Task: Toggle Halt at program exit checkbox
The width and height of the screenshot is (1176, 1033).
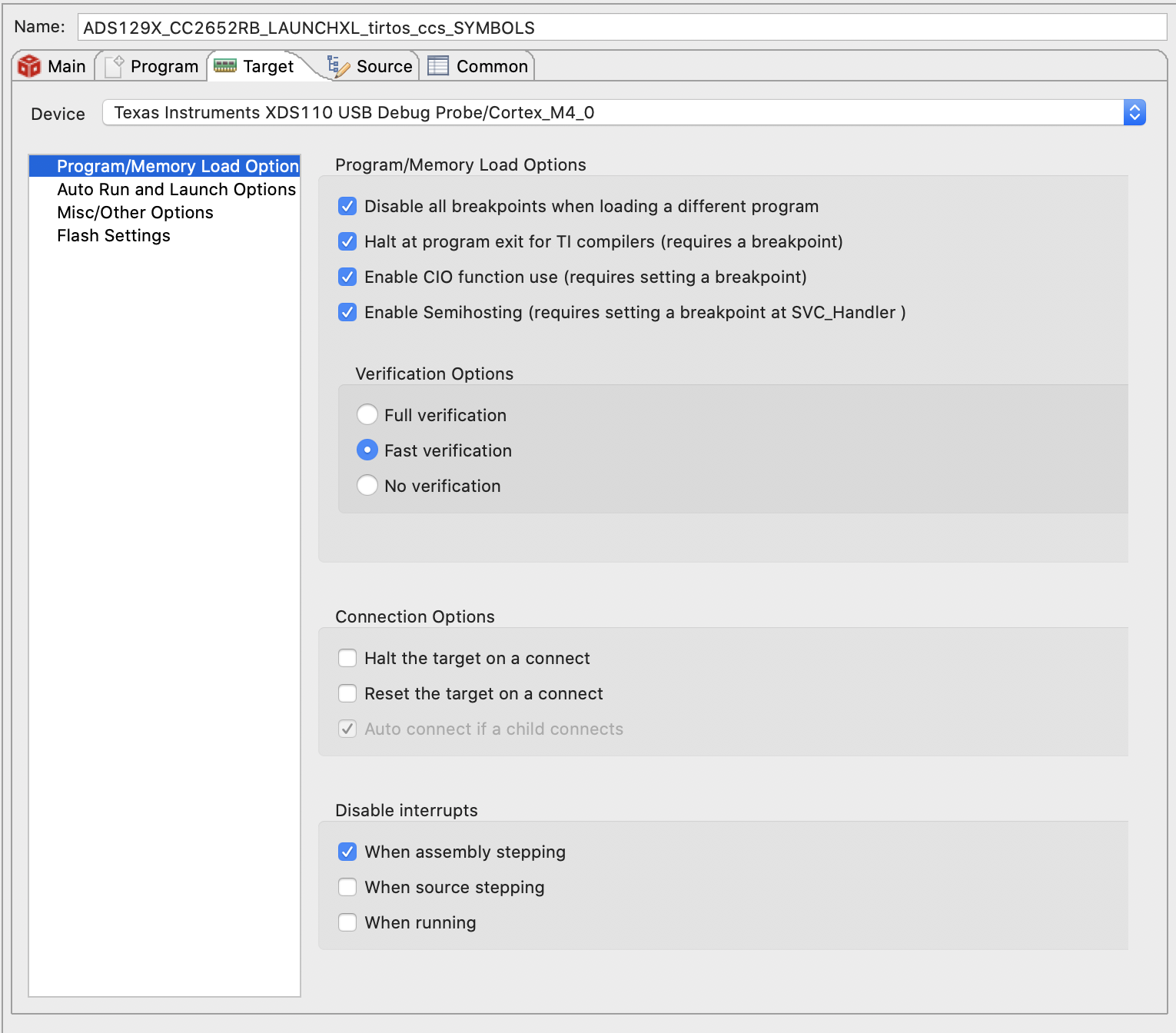Action: tap(347, 241)
